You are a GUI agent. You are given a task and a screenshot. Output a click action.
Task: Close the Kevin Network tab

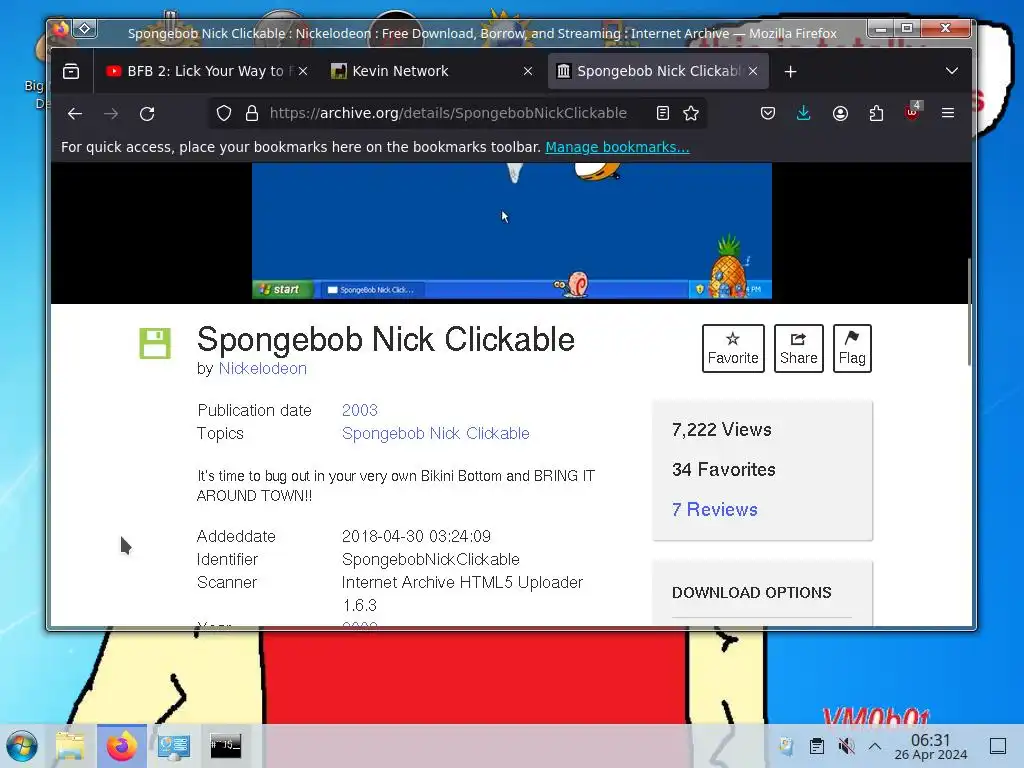[528, 71]
